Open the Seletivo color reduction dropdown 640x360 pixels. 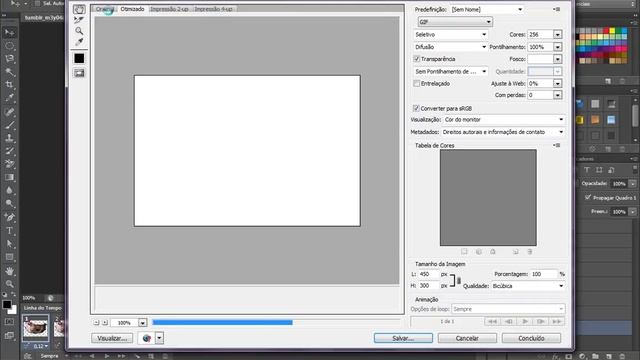[x=451, y=34]
